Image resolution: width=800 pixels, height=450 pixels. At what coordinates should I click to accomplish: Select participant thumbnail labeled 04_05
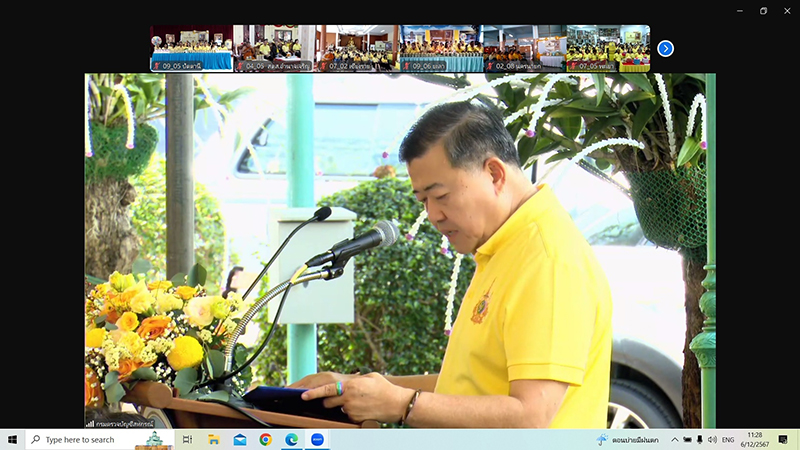pos(274,48)
